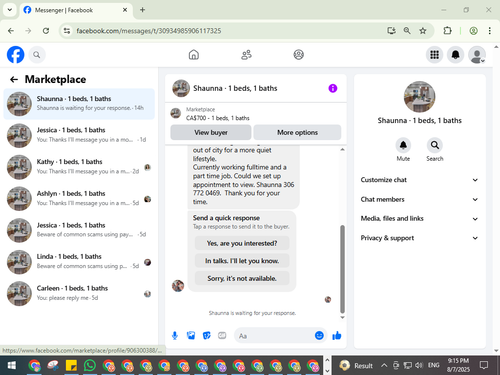Open WhatsApp from taskbar

point(90,366)
